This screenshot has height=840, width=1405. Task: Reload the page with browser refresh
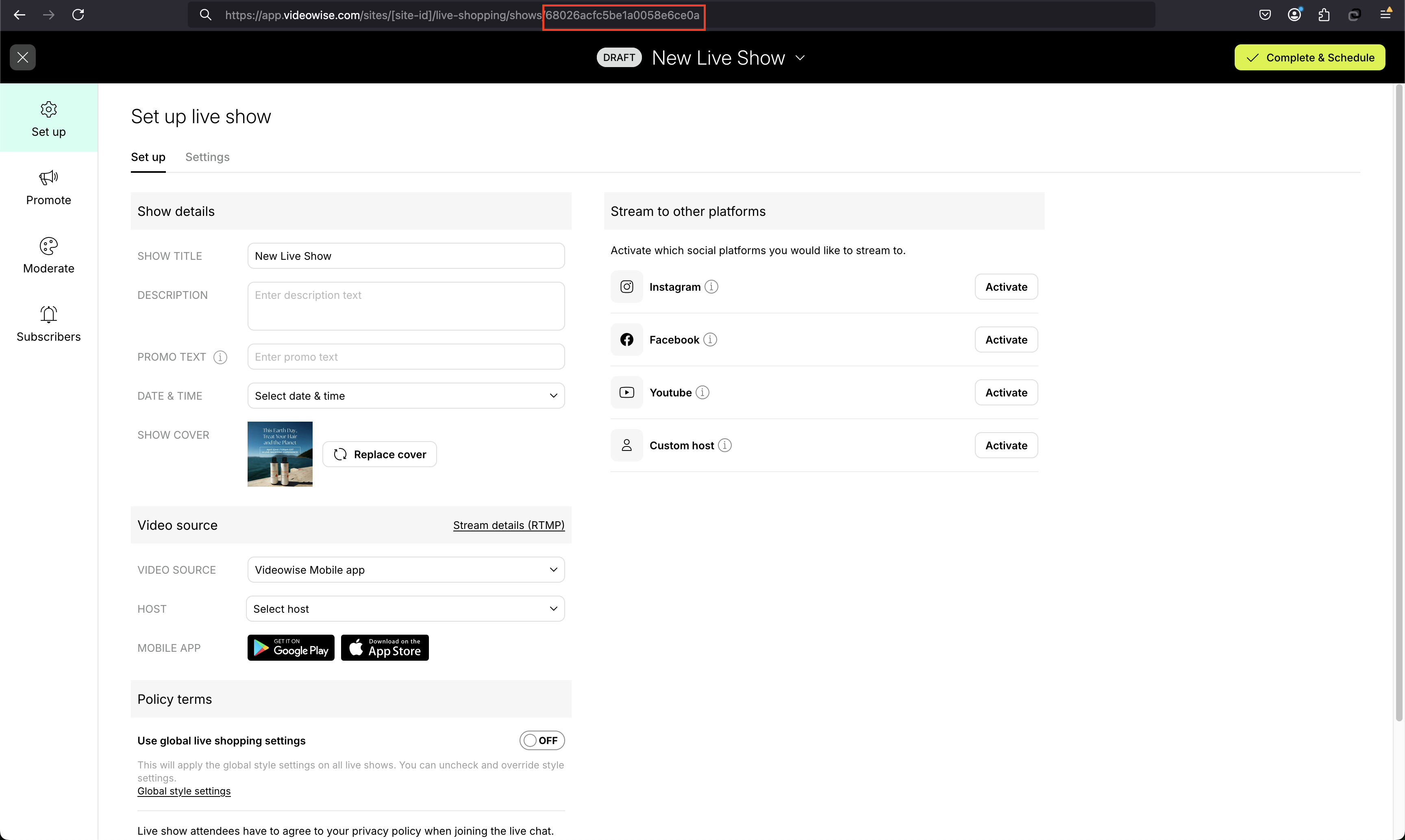78,15
